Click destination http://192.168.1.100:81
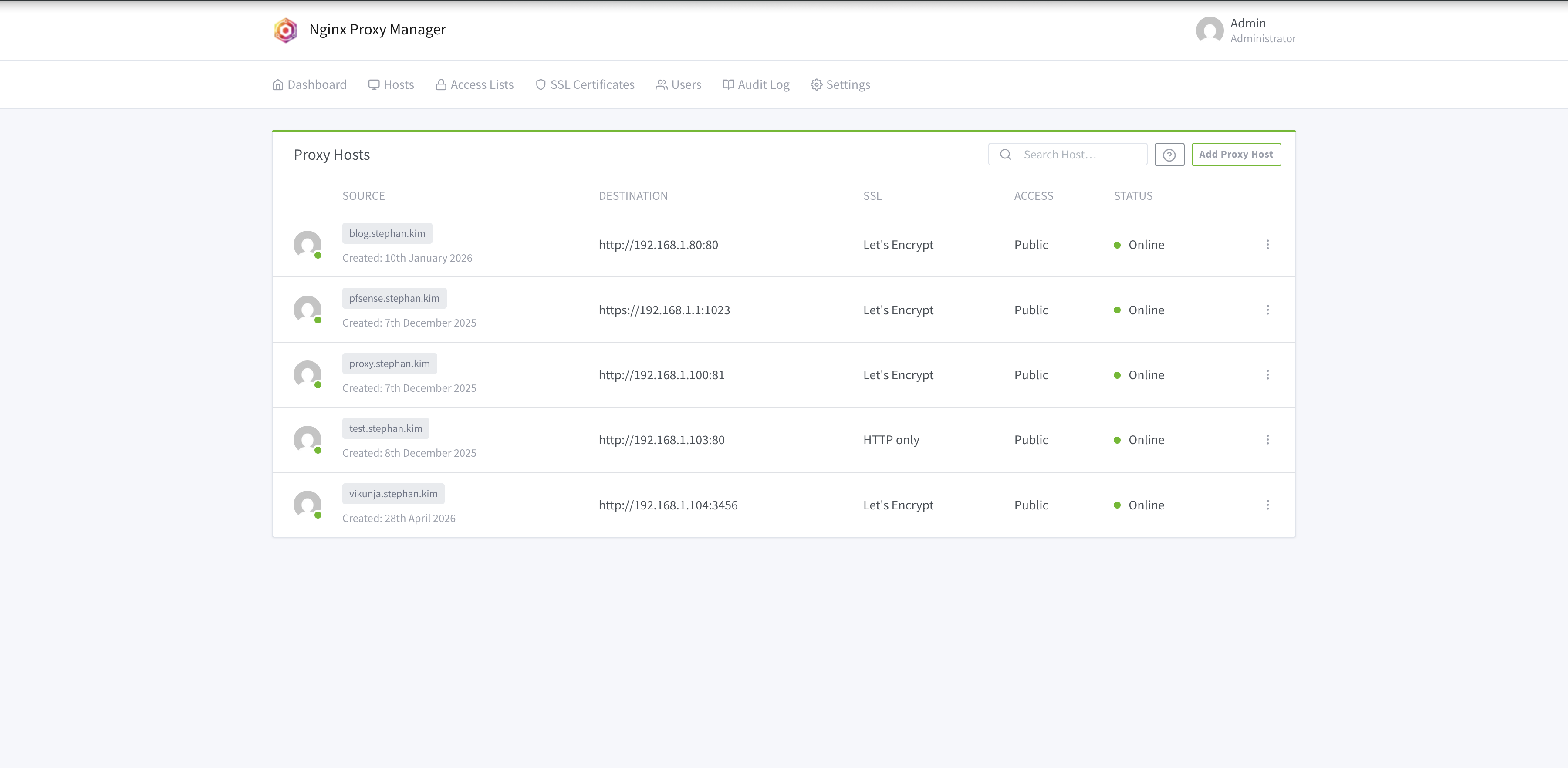This screenshot has height=768, width=1568. 662,375
